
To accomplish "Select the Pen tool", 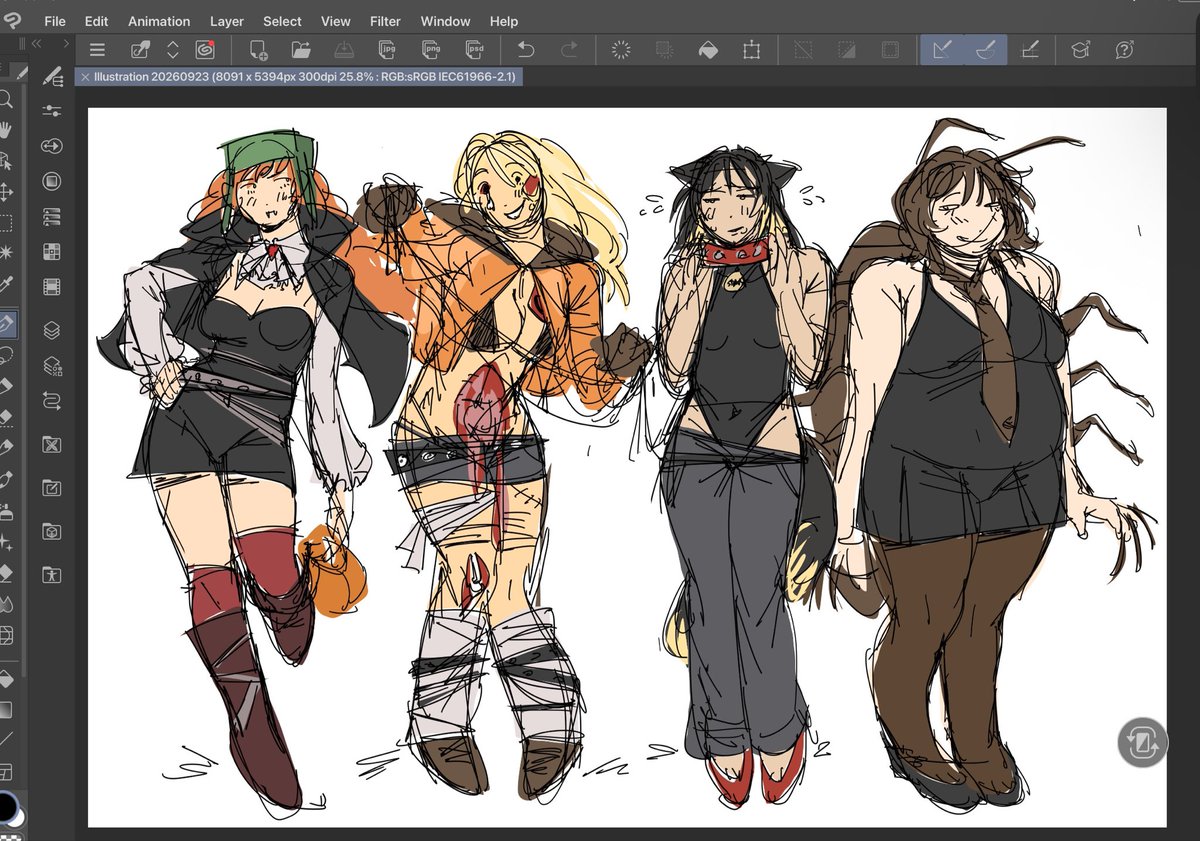I will click(x=6, y=323).
